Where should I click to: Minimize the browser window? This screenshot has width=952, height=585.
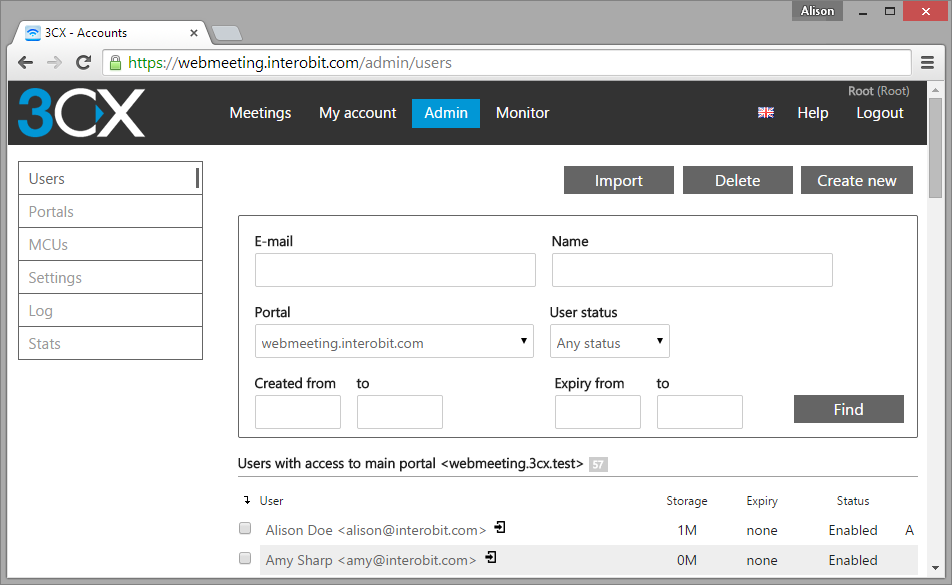(x=863, y=12)
